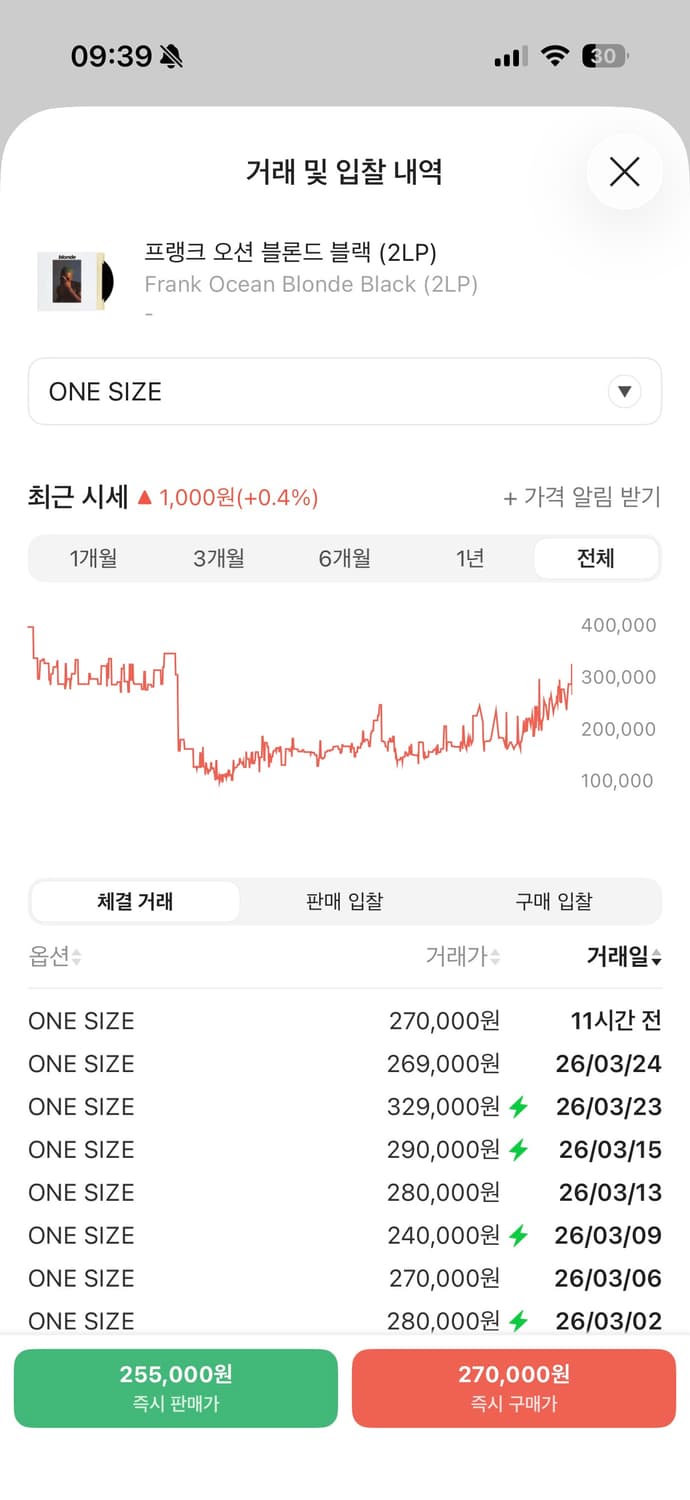
Task: Select the 6개월 period option
Action: pyautogui.click(x=345, y=558)
